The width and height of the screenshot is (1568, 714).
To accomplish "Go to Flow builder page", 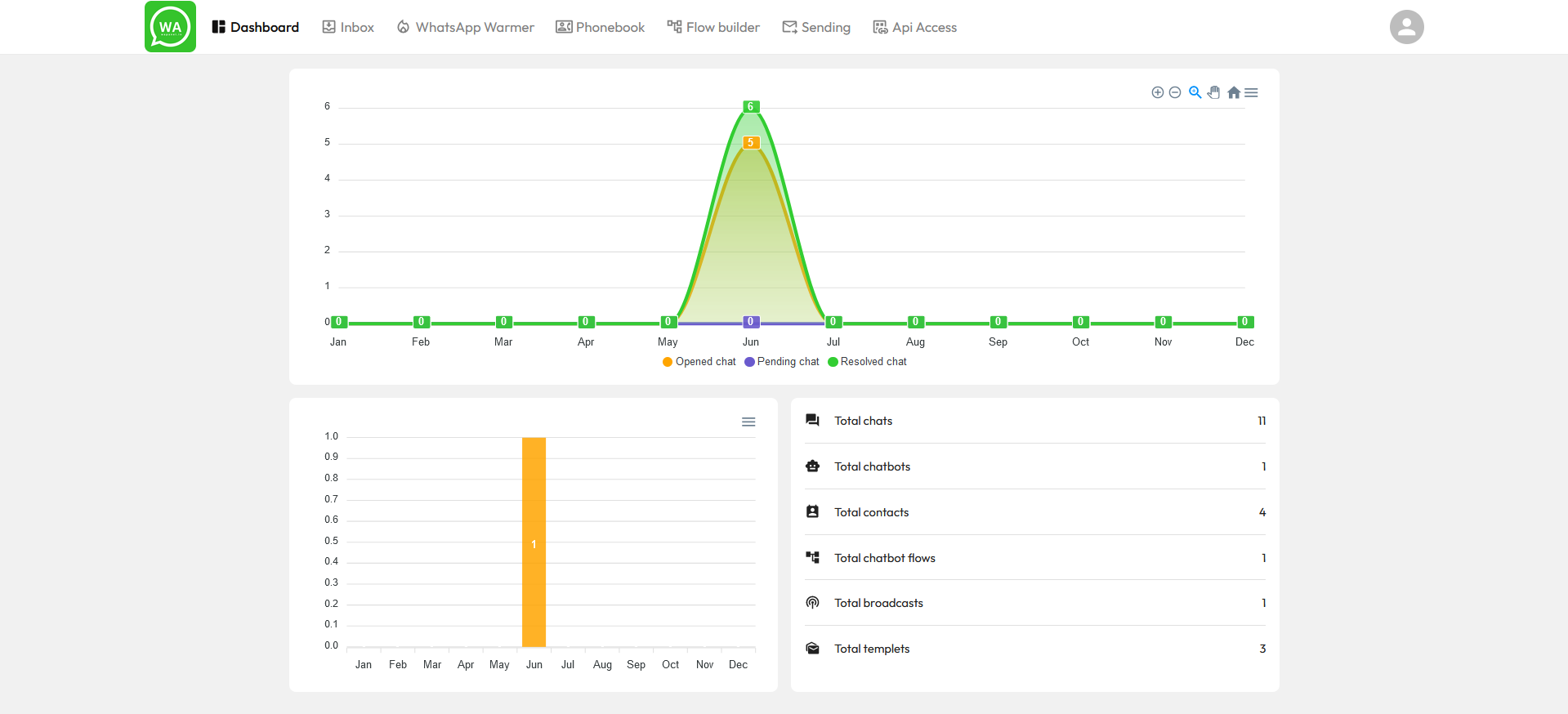I will (x=713, y=27).
